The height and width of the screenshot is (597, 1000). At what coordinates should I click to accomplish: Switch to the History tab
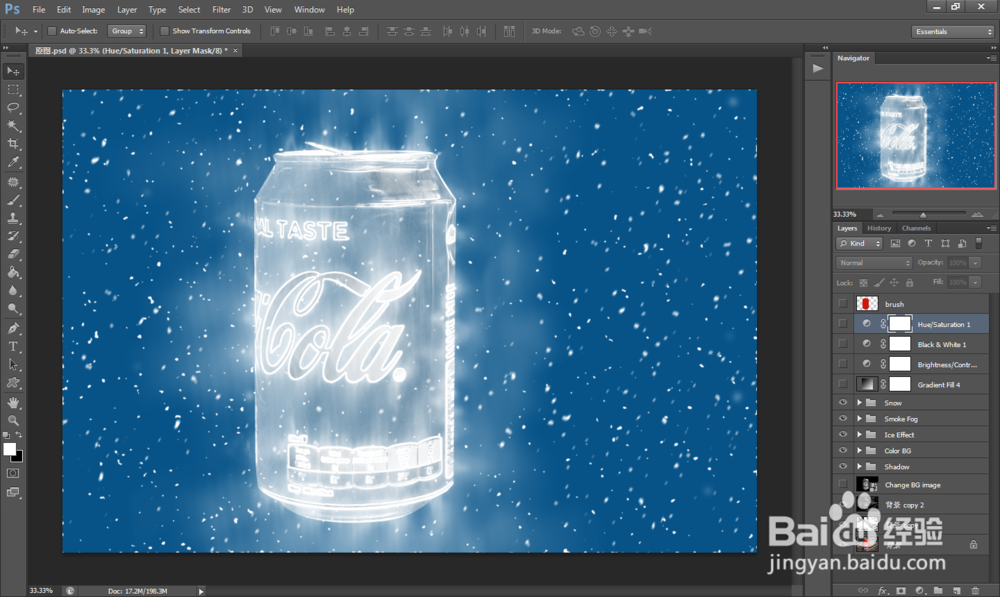(x=879, y=228)
